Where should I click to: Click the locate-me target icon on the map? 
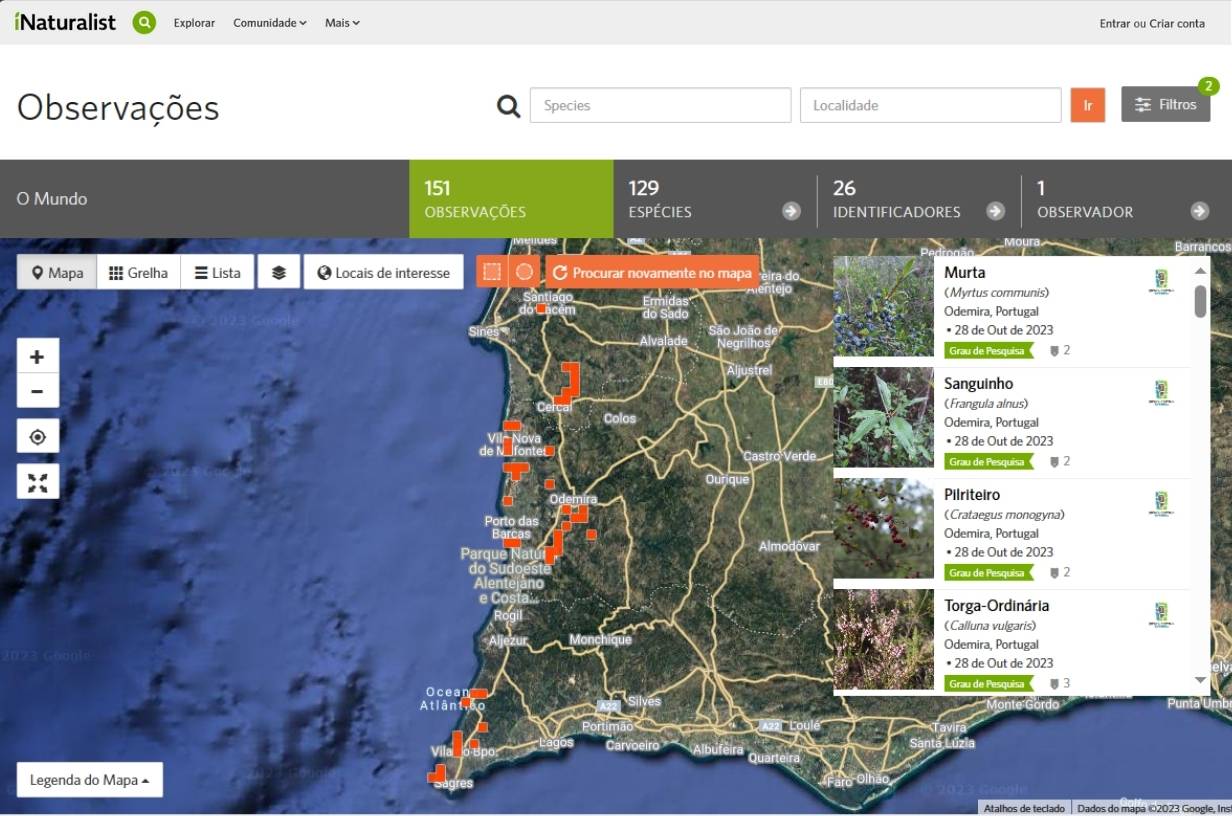tap(38, 437)
